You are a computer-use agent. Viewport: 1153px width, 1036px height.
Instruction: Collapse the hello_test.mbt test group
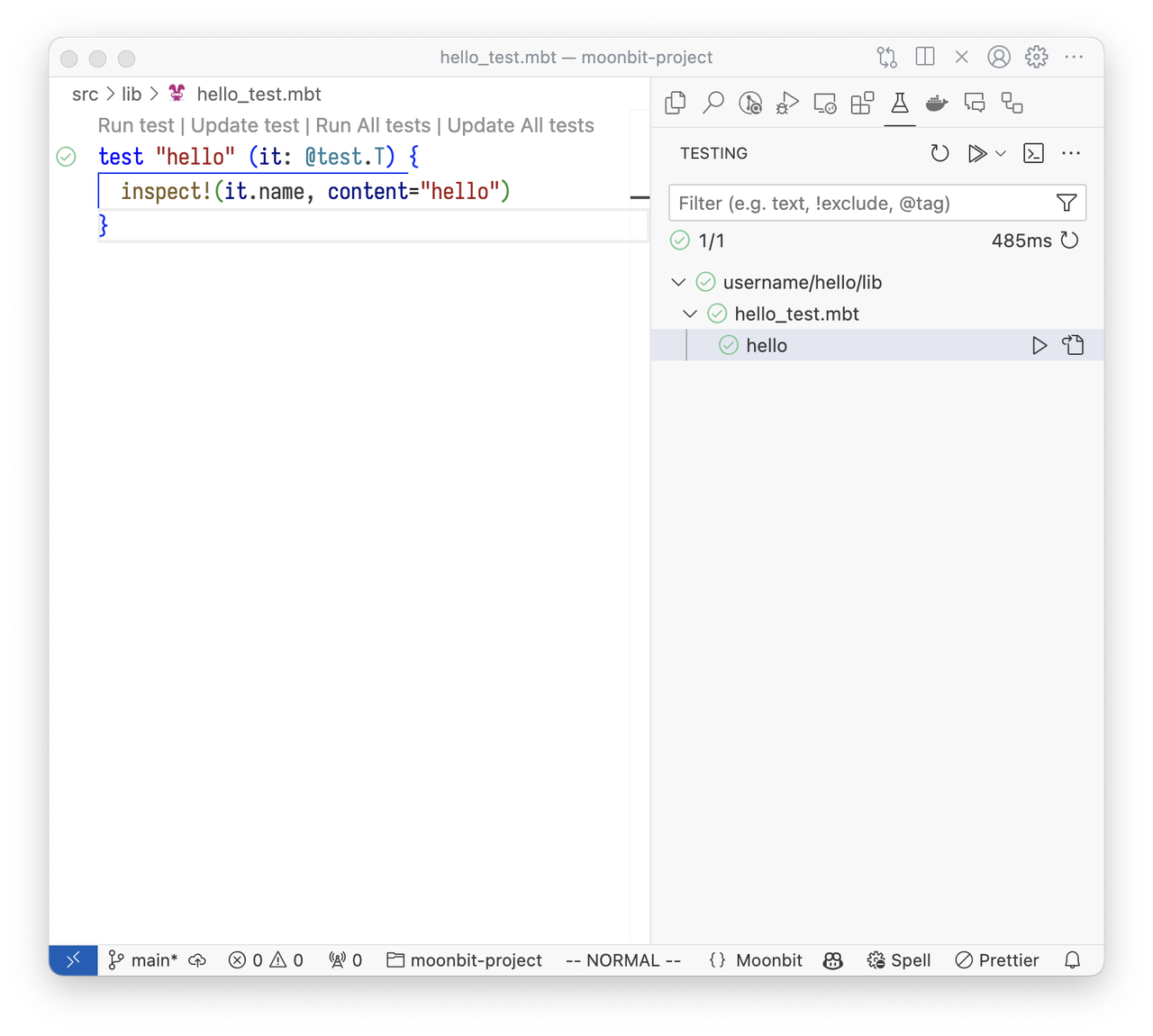[x=690, y=314]
